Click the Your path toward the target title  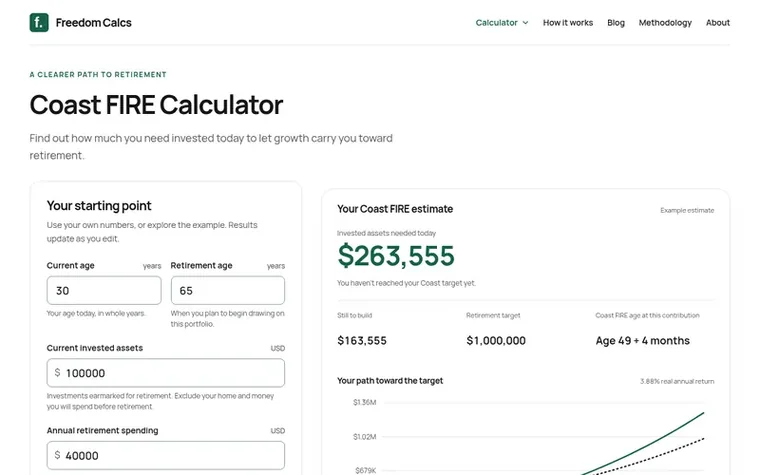tap(390, 381)
